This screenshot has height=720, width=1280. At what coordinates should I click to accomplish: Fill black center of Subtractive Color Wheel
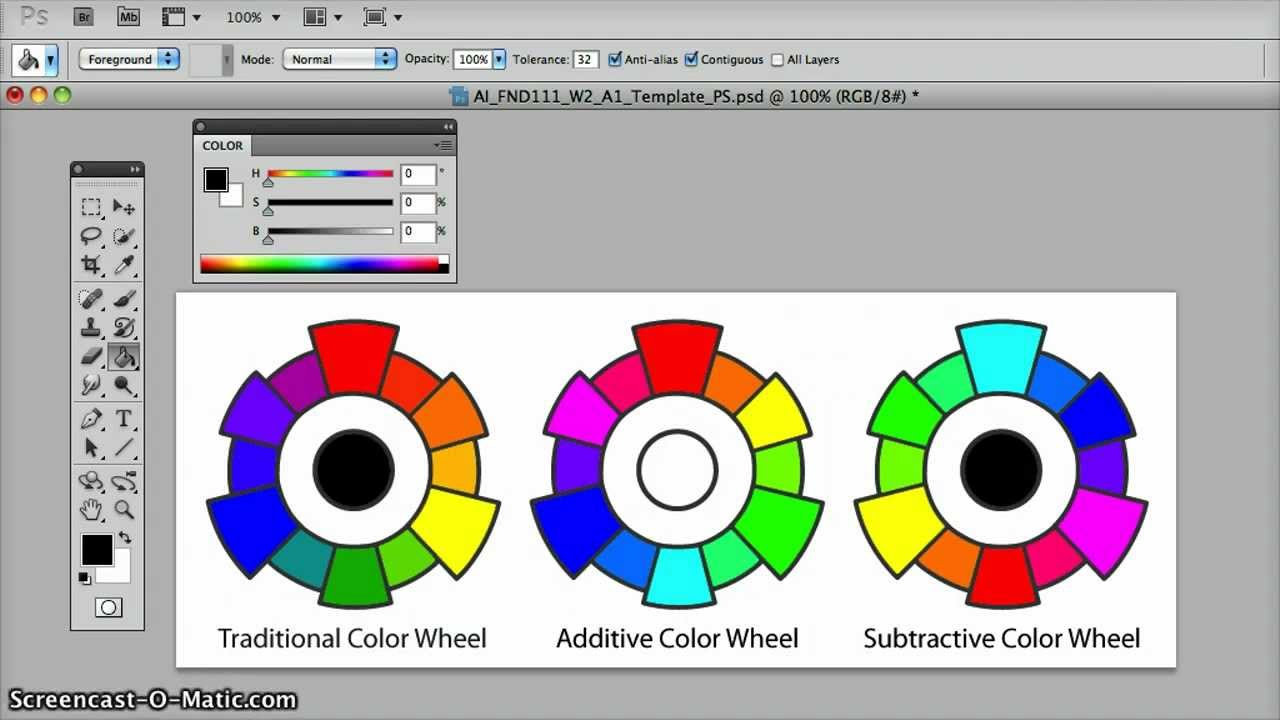(1001, 470)
